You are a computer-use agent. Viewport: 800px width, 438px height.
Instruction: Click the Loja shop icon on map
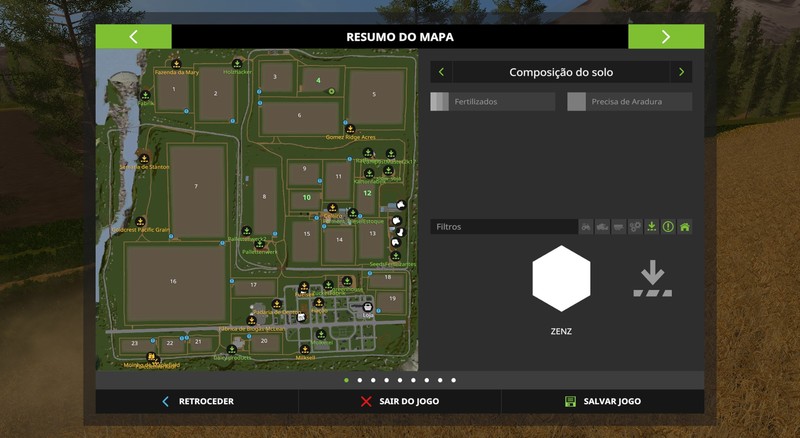[368, 306]
